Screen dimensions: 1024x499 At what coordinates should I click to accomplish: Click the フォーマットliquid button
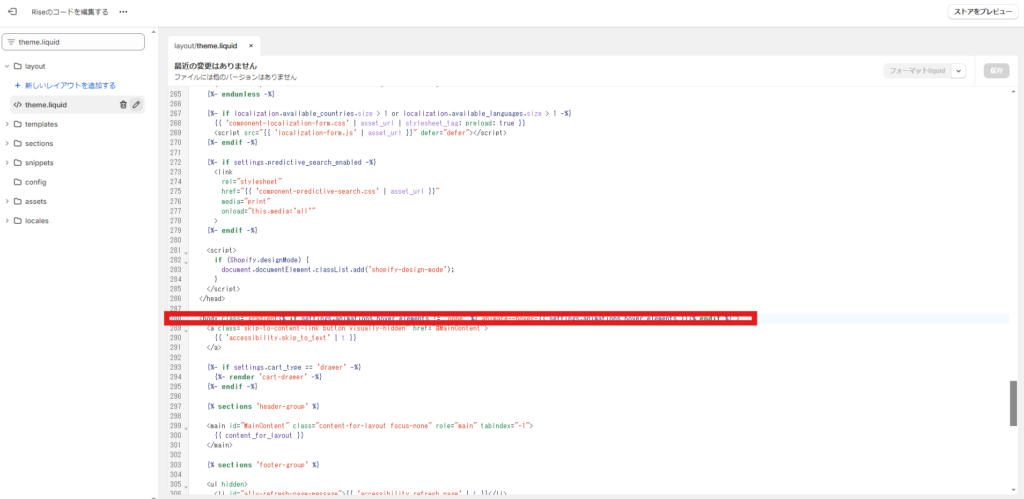point(917,71)
